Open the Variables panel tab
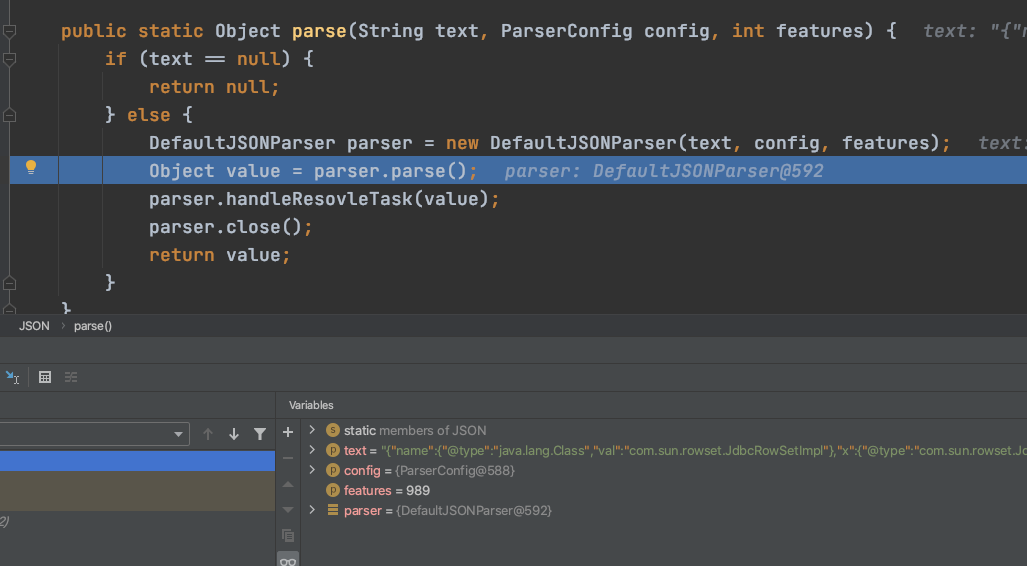This screenshot has width=1027, height=566. click(311, 406)
